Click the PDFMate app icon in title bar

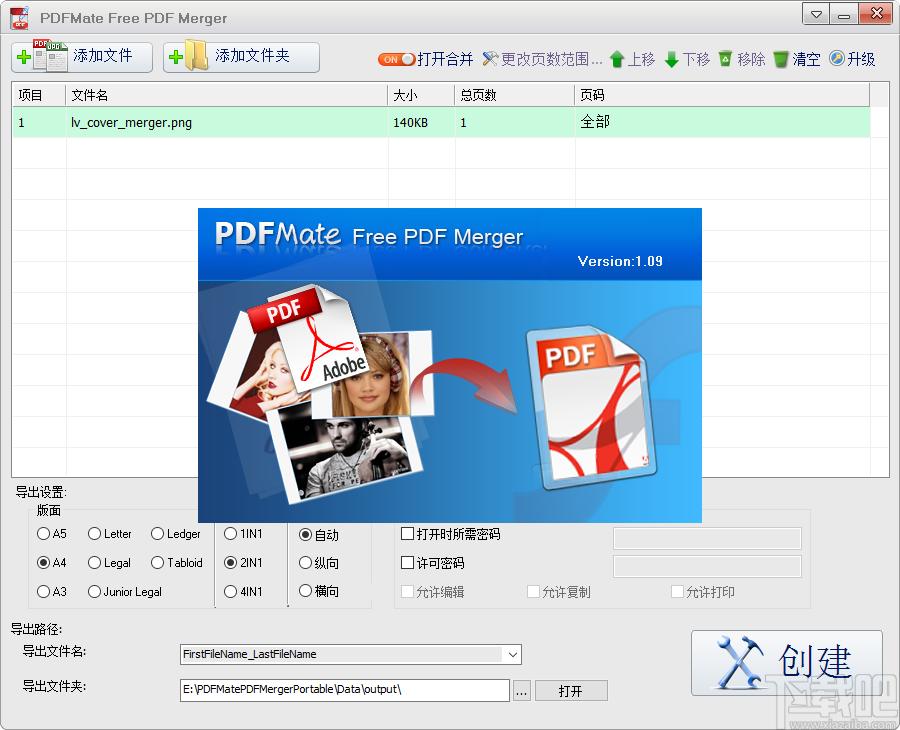pos(20,18)
